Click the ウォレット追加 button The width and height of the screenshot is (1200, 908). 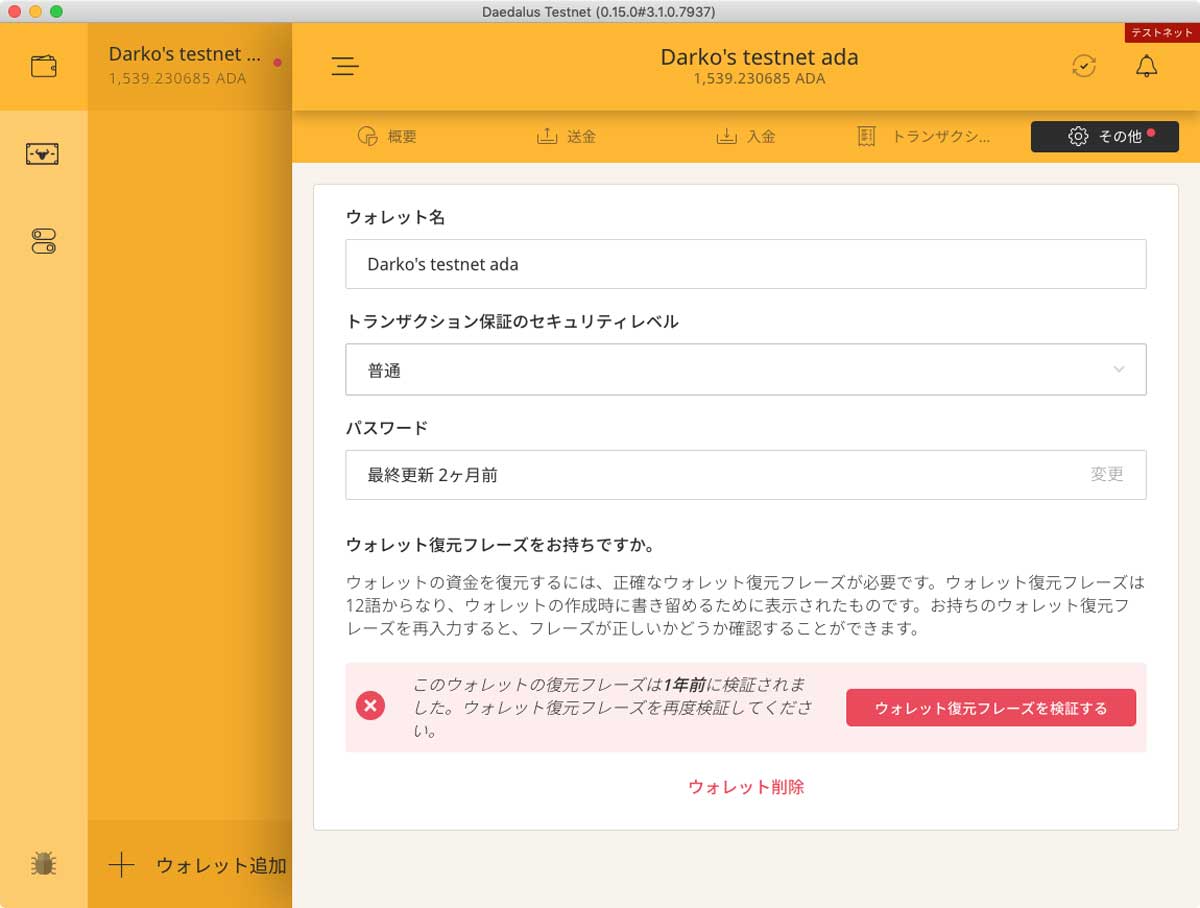pos(190,865)
